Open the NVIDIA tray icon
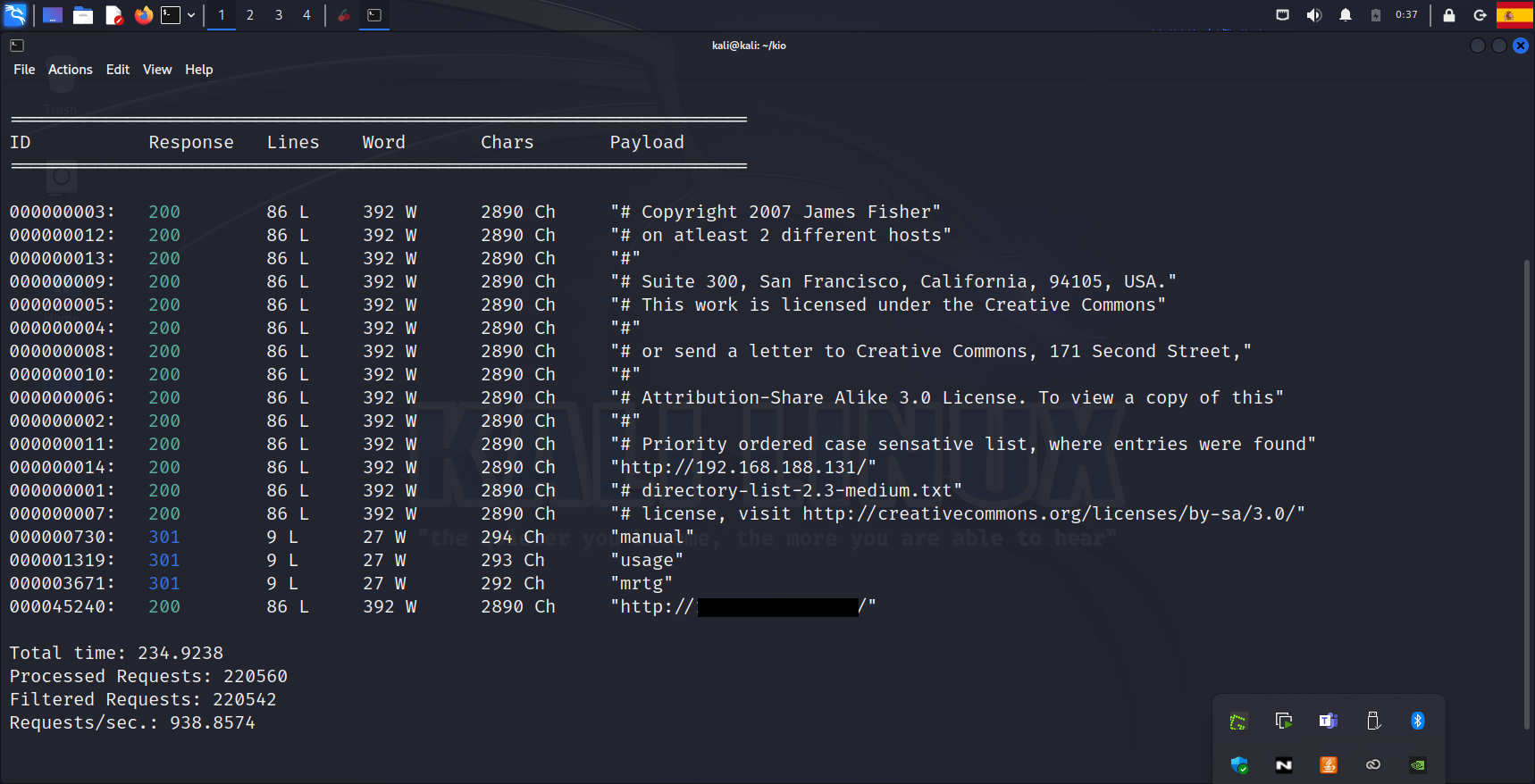This screenshot has height=784, width=1535. [1417, 765]
